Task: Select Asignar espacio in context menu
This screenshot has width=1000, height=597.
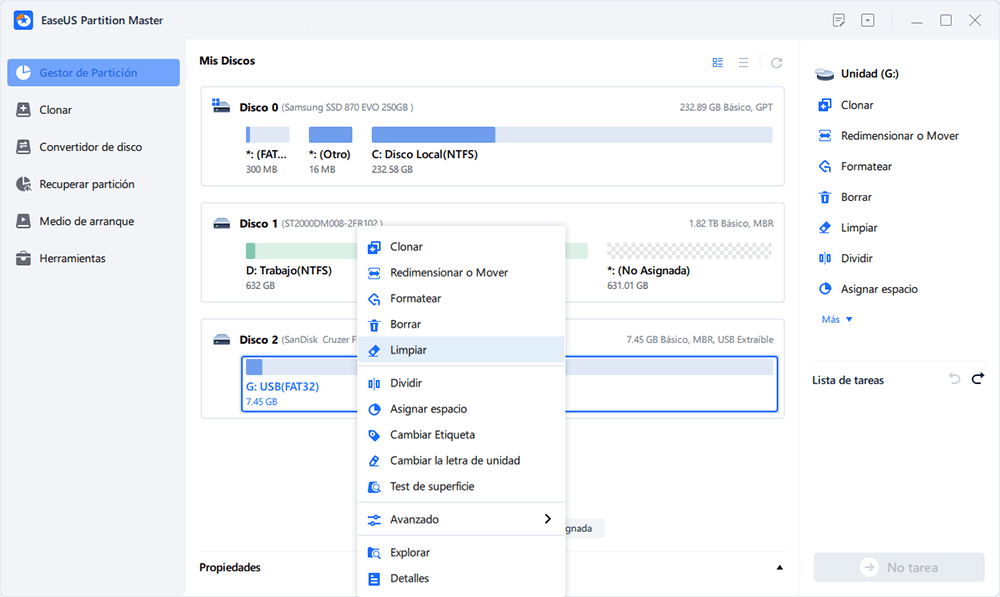Action: (461, 409)
